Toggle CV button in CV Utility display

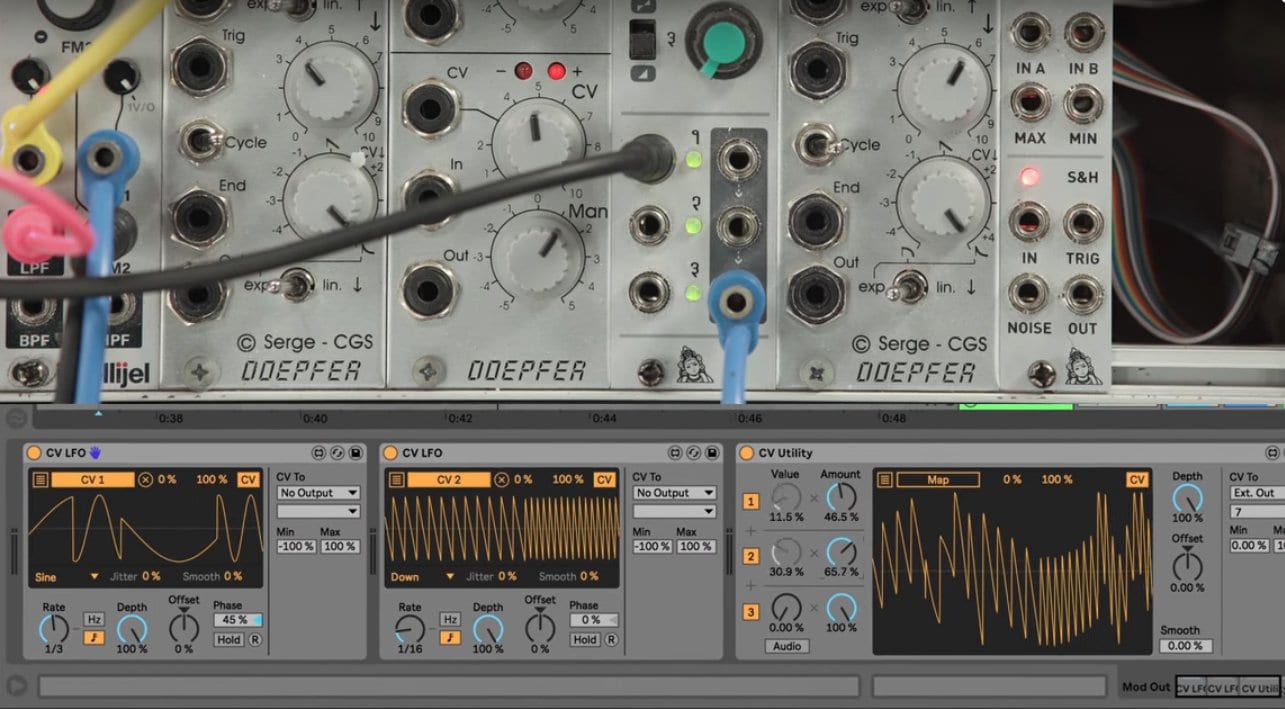tap(1137, 480)
